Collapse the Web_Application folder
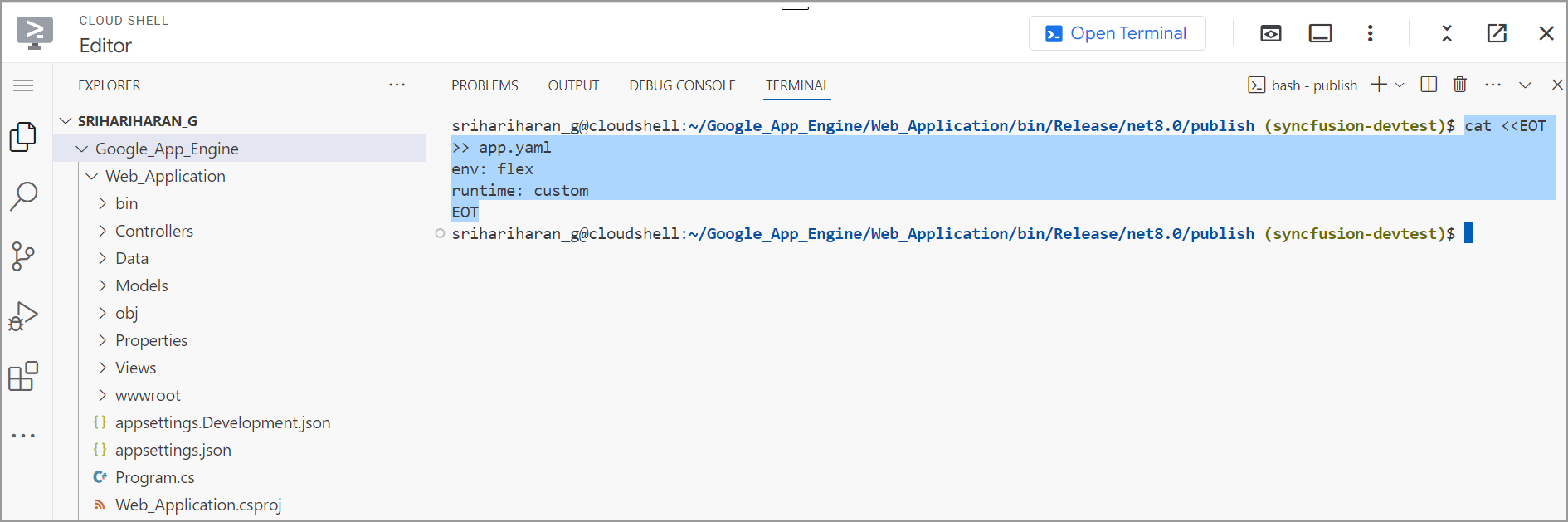Screen dimensions: 1568x522 (x=91, y=176)
